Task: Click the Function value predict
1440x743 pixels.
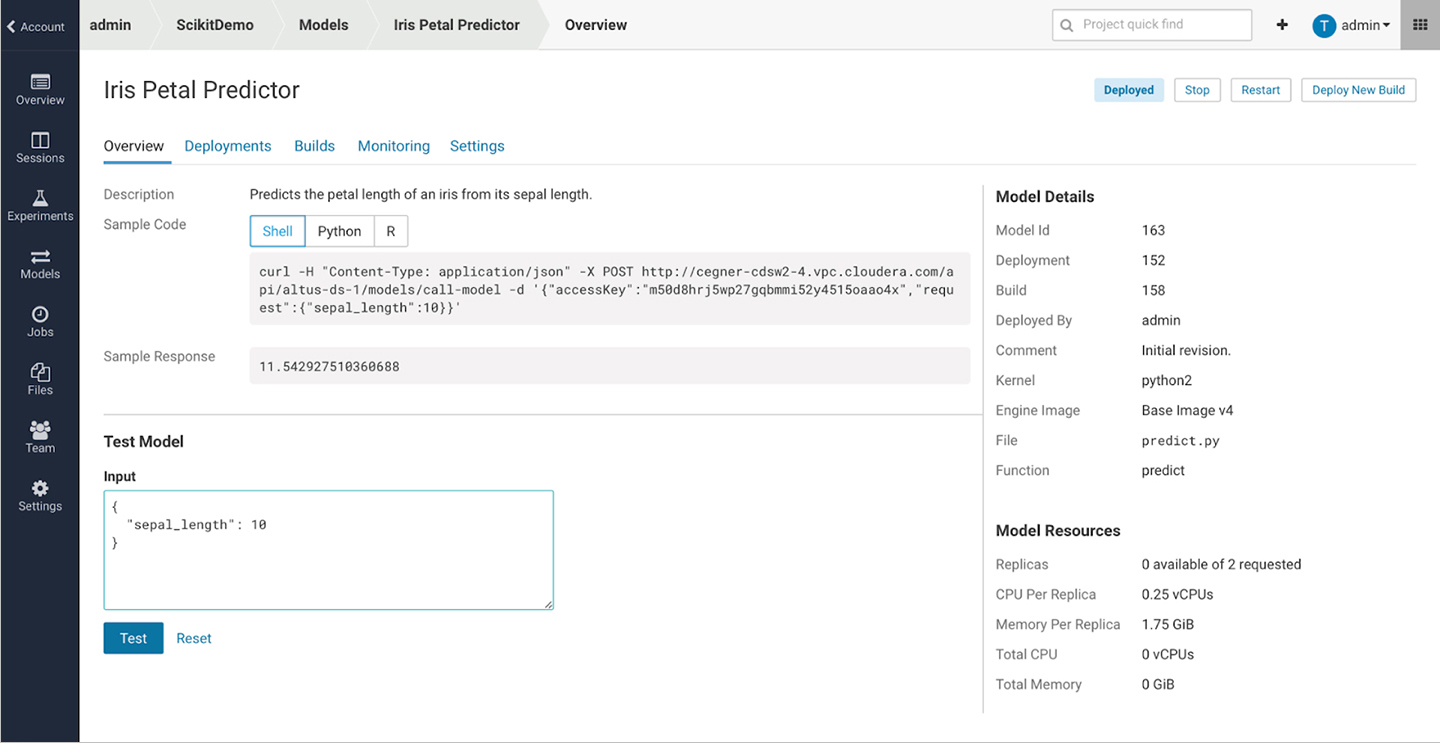Action: [1163, 470]
